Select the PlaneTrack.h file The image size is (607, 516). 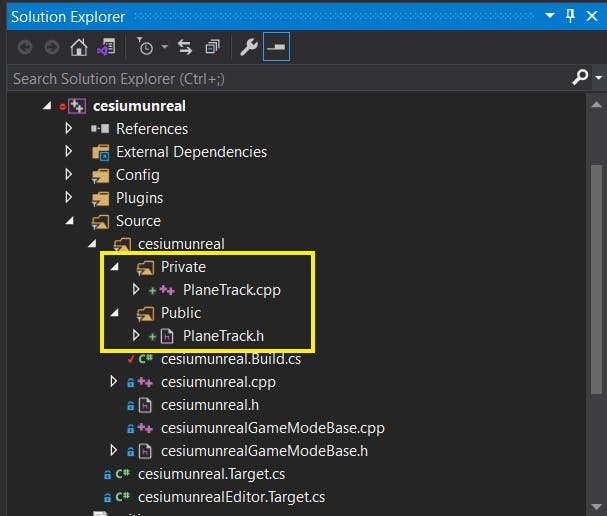[x=223, y=336]
